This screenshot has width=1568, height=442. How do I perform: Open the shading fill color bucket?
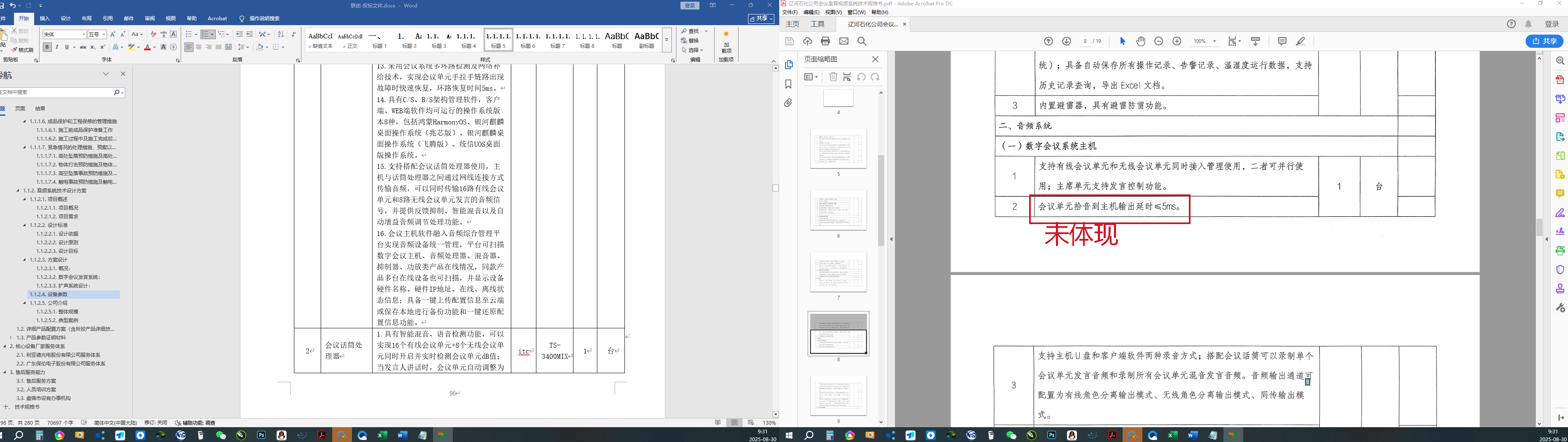coord(260,47)
